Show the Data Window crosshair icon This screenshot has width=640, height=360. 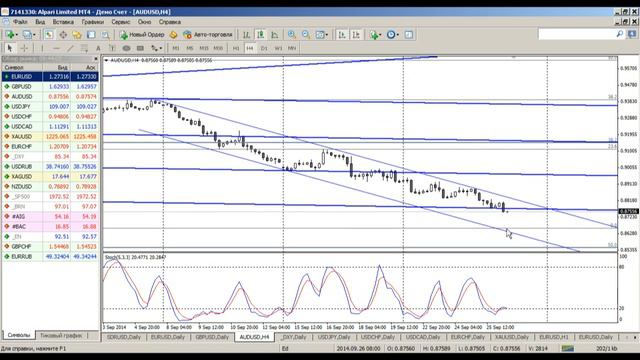(63, 35)
